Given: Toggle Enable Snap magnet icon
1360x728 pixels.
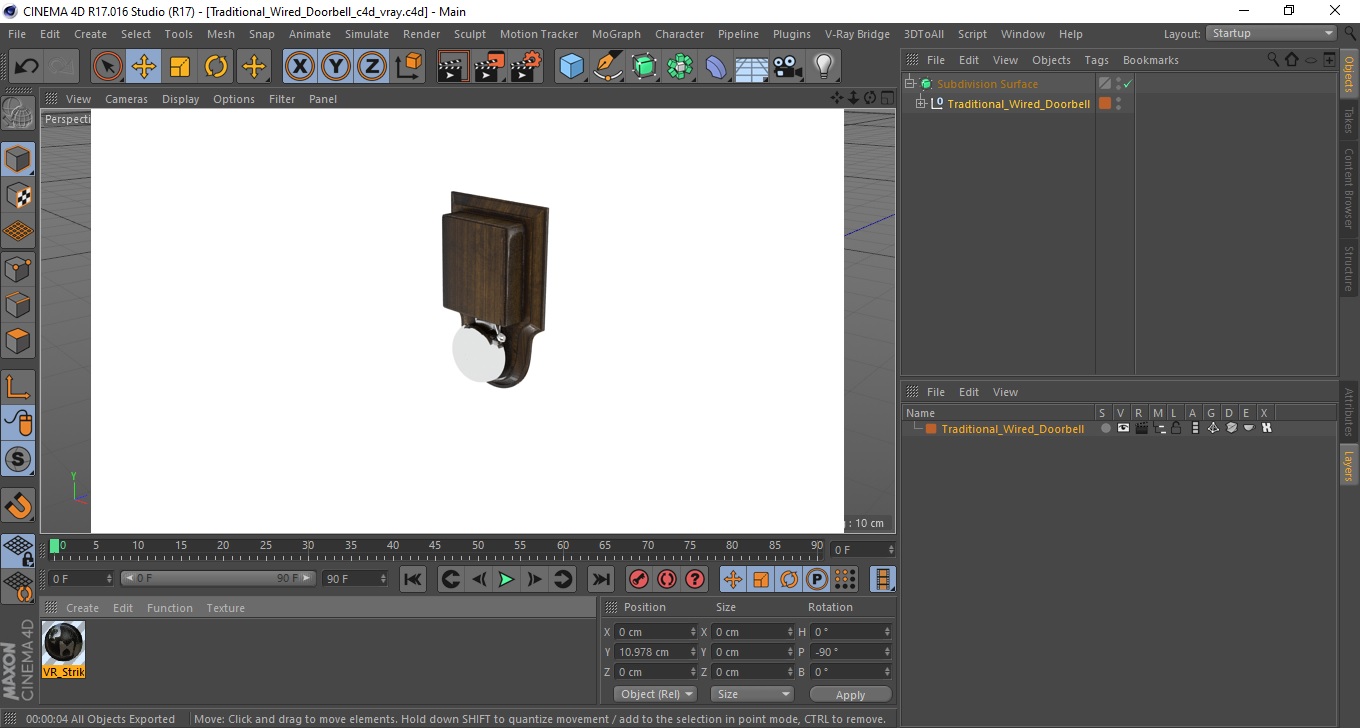Looking at the screenshot, I should pos(18,504).
